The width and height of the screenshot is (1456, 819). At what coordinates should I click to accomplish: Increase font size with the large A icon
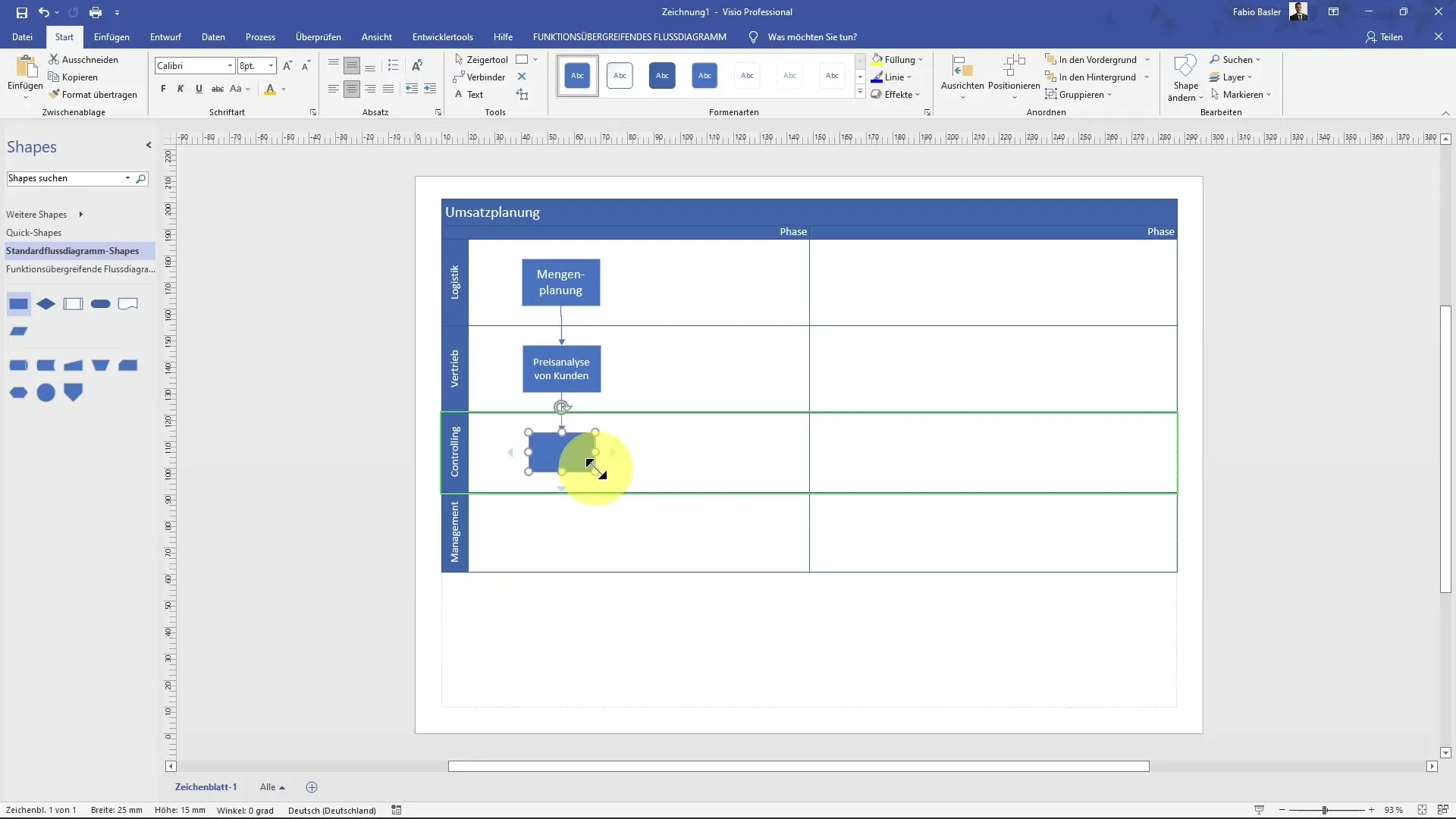(x=287, y=66)
